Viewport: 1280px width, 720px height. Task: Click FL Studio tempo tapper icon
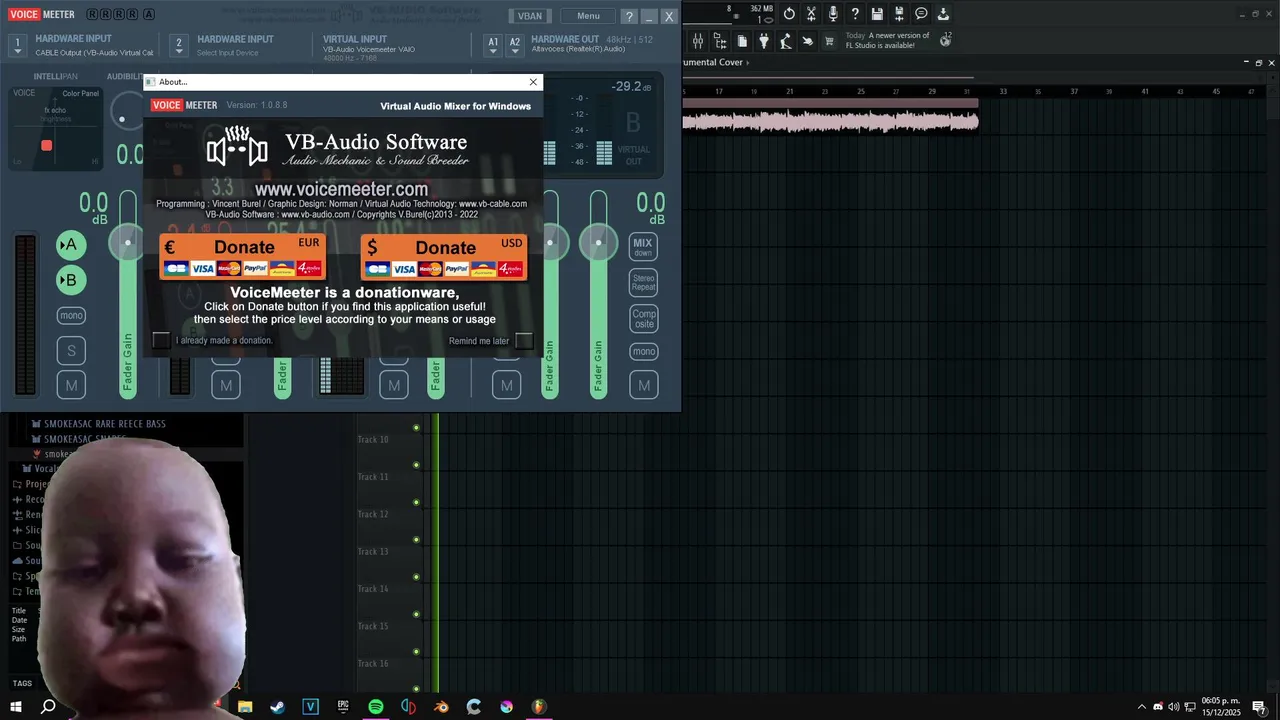click(786, 41)
